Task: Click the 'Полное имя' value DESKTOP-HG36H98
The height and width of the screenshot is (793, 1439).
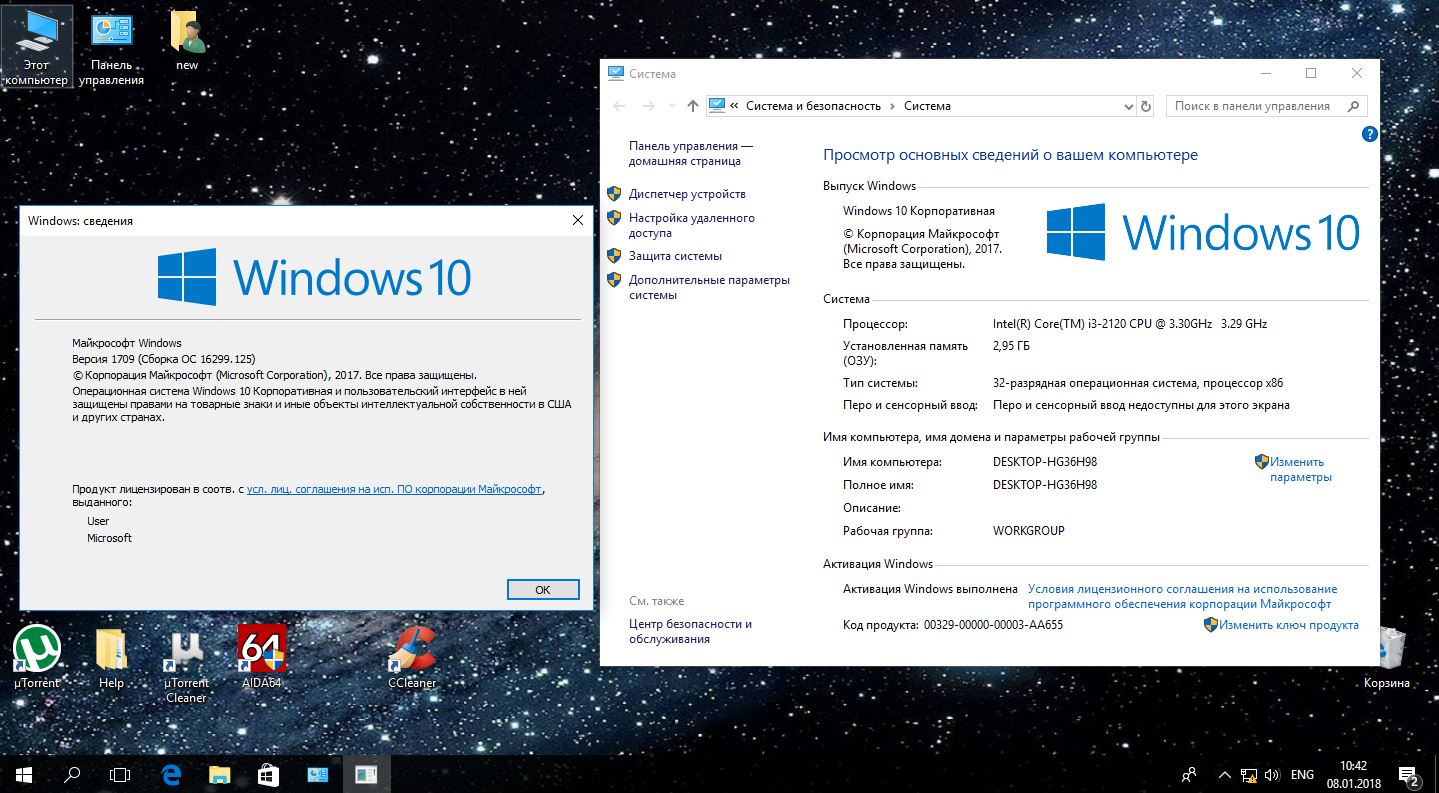Action: (x=1045, y=485)
